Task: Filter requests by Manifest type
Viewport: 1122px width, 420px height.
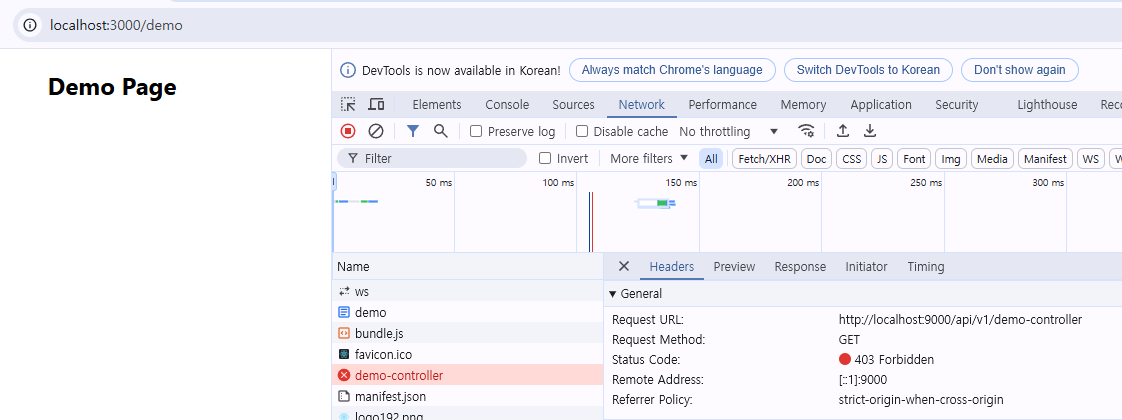Action: (1045, 159)
